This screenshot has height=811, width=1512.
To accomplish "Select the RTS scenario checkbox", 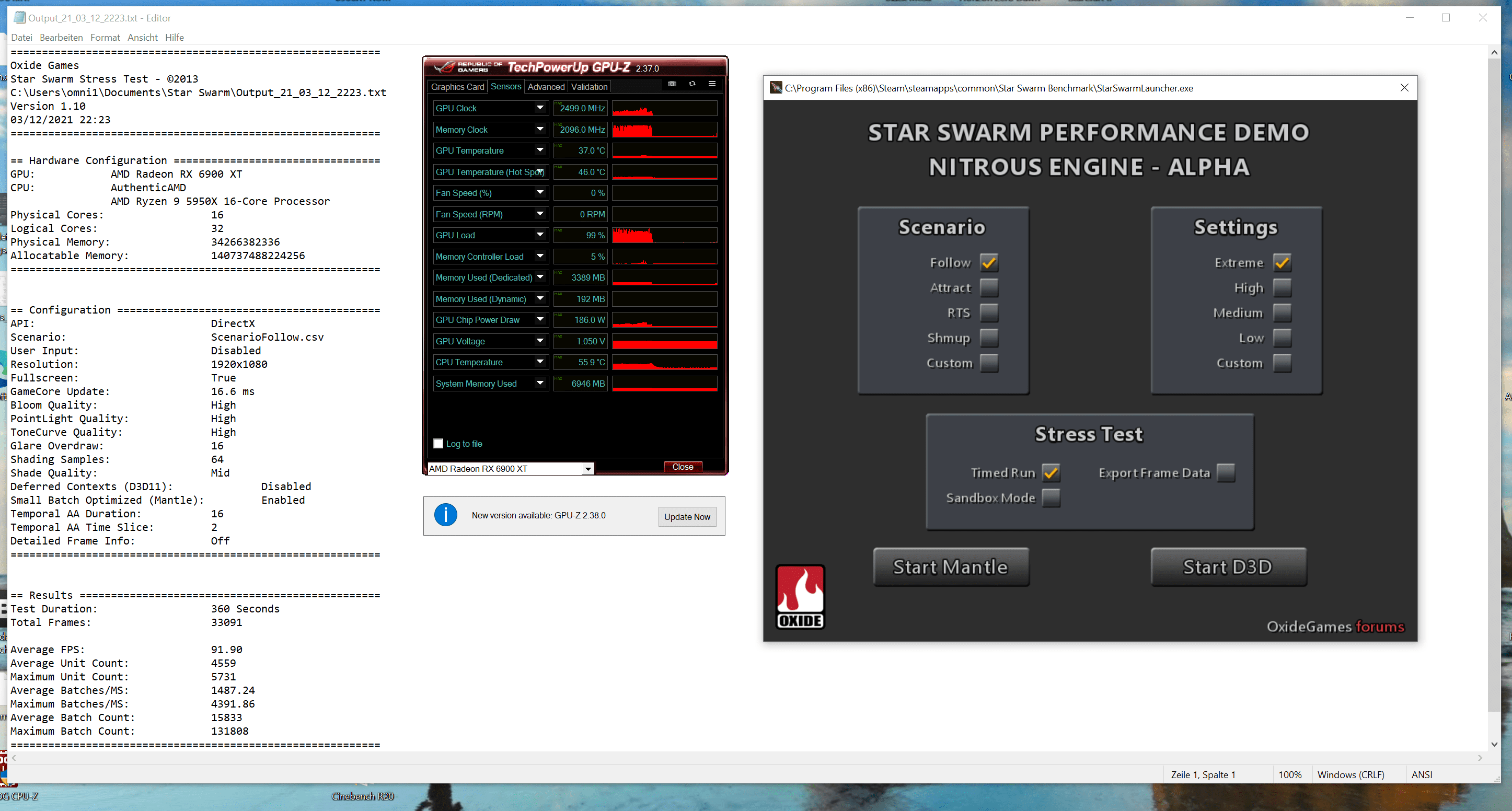I will pyautogui.click(x=989, y=313).
